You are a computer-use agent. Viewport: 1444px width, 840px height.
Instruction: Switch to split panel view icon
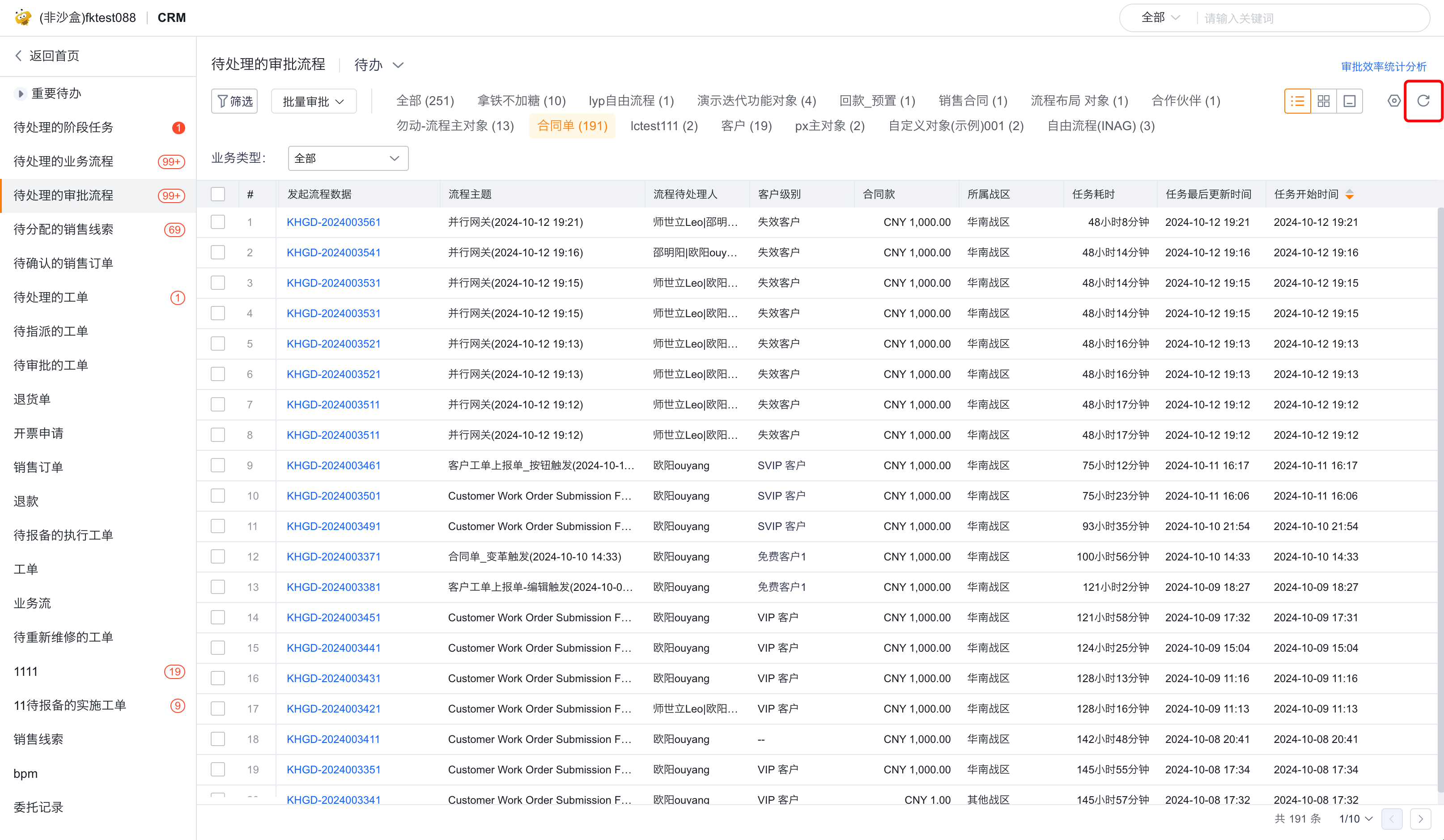pyautogui.click(x=1350, y=102)
